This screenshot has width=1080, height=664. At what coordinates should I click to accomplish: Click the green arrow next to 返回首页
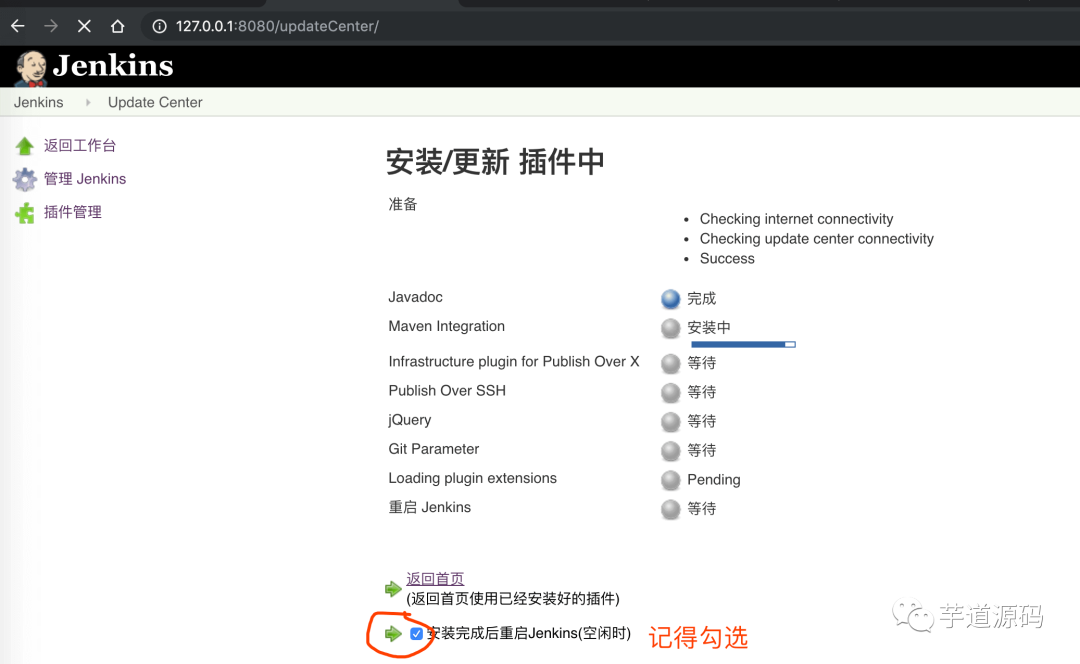[394, 589]
